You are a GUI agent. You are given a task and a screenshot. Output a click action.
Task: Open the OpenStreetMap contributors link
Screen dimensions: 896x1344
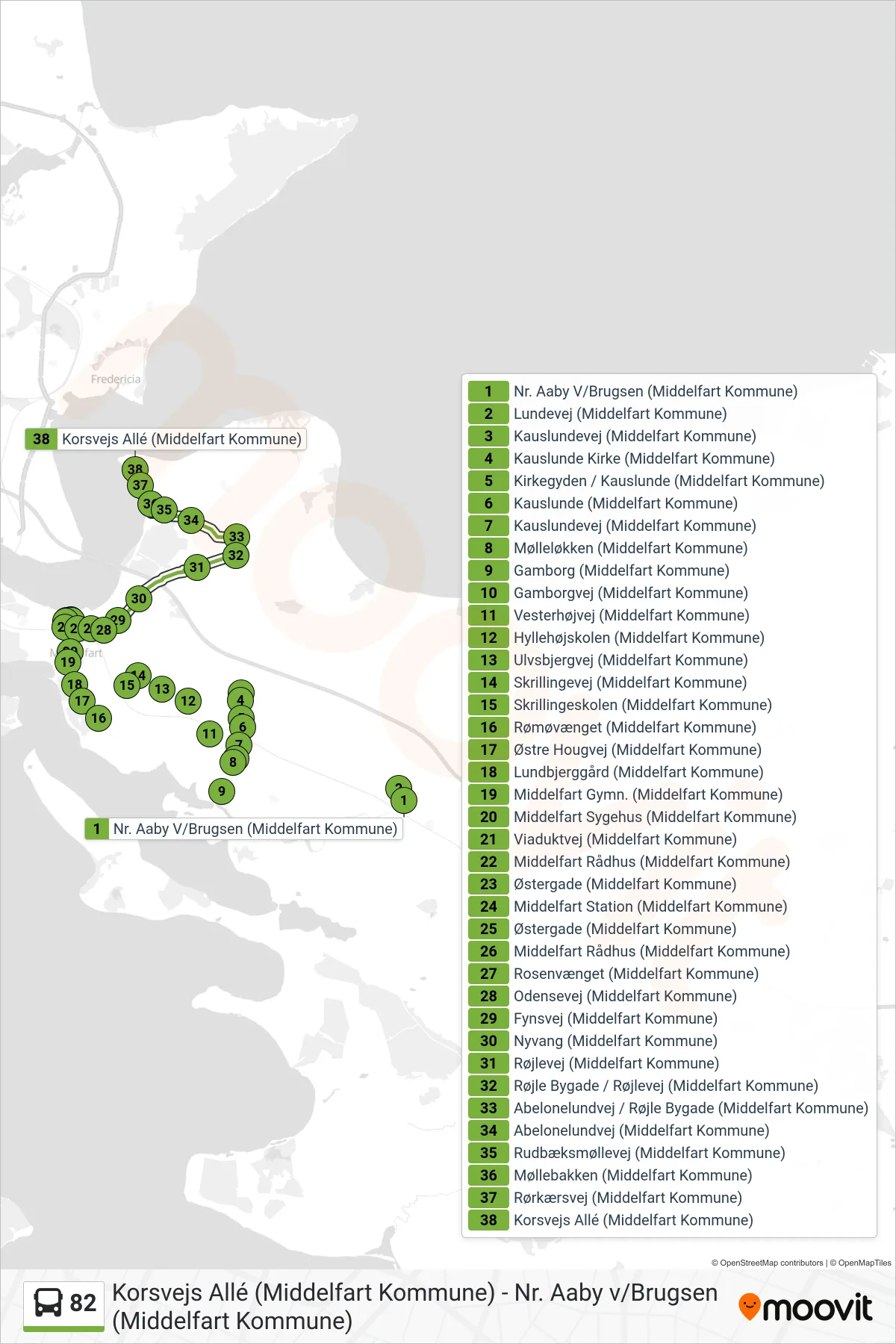point(768,1263)
